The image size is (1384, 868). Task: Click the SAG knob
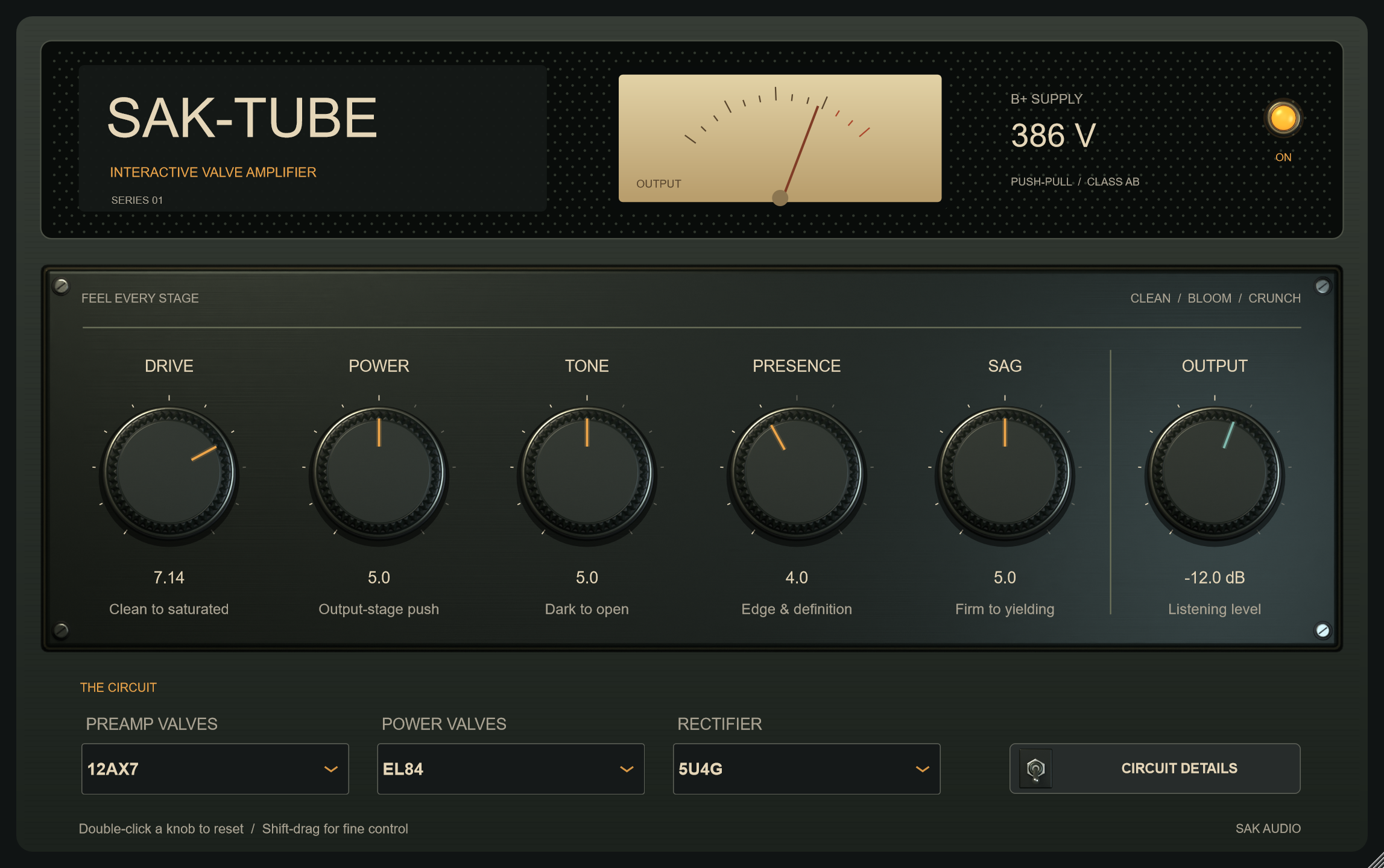(x=1005, y=473)
